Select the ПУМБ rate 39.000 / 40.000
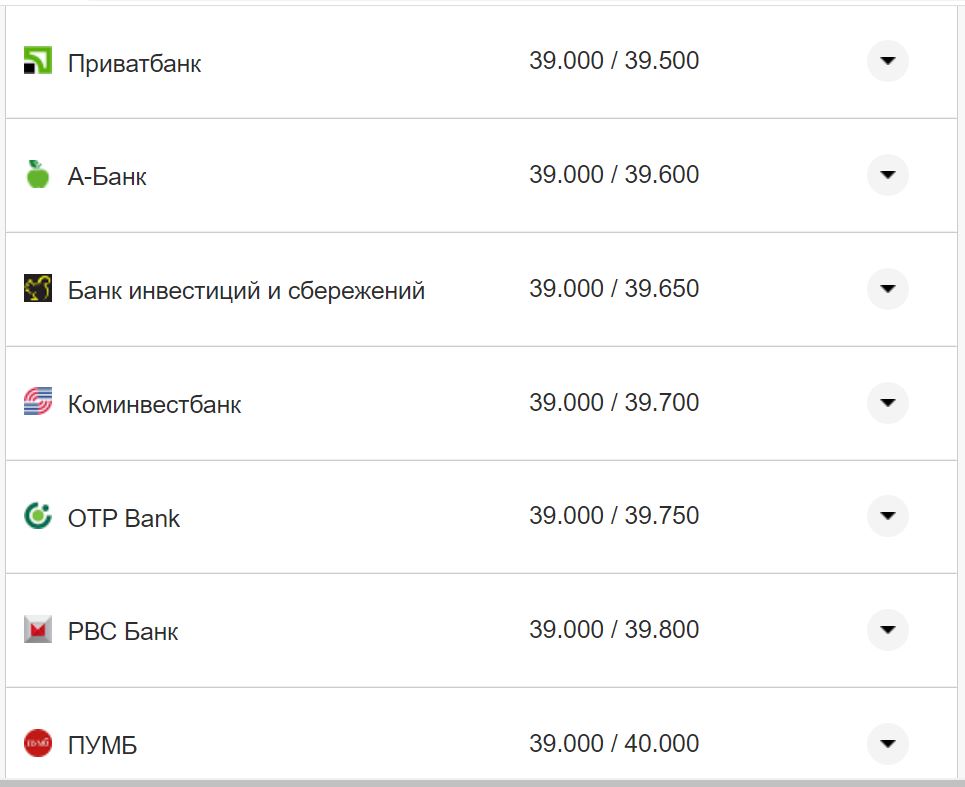This screenshot has height=787, width=965. [614, 744]
